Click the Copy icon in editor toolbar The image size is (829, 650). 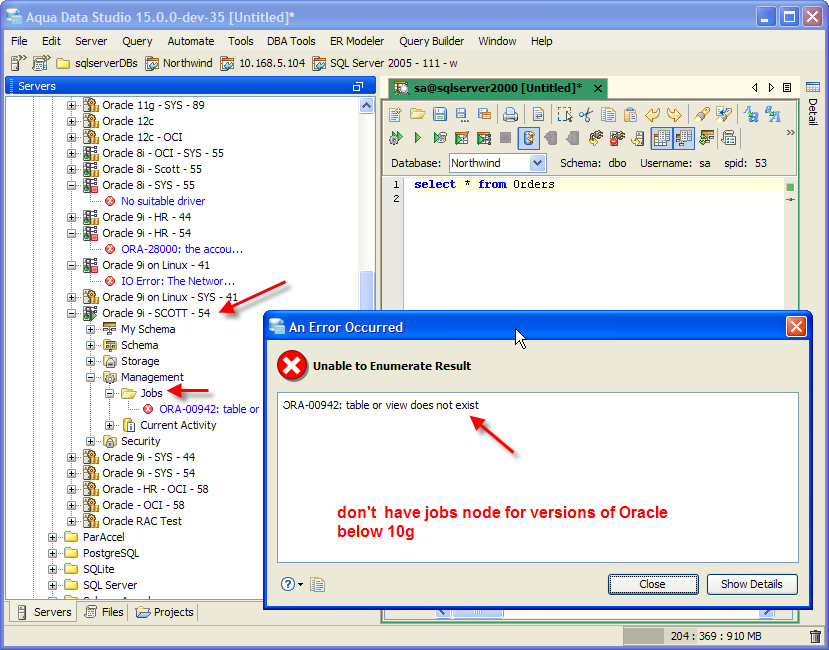pyautogui.click(x=609, y=114)
